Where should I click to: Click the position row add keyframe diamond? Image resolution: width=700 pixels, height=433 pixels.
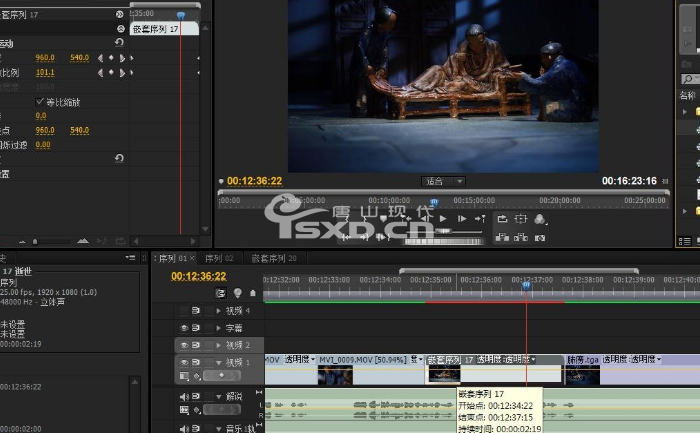click(111, 58)
